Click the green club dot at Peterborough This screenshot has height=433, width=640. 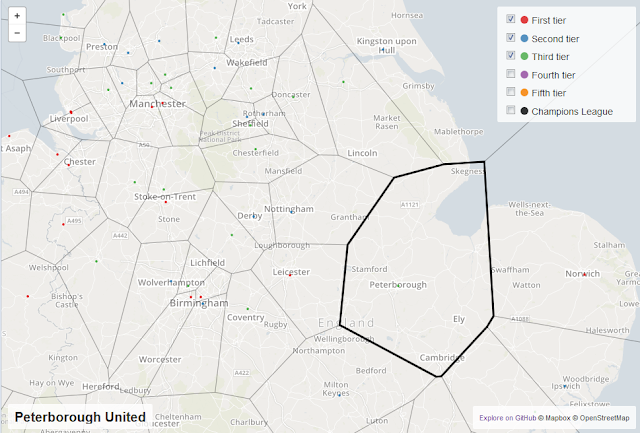[398, 286]
